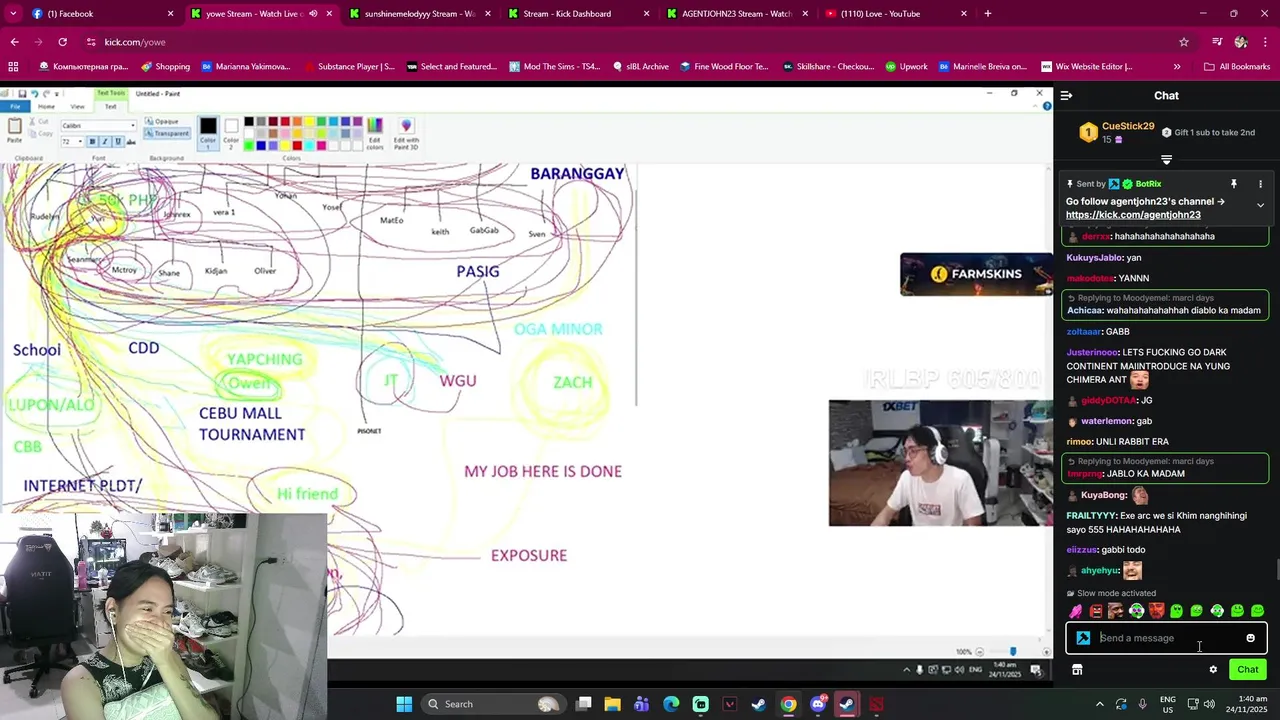Open the volume speaker tray icon
The width and height of the screenshot is (1280, 720).
[x=1209, y=704]
